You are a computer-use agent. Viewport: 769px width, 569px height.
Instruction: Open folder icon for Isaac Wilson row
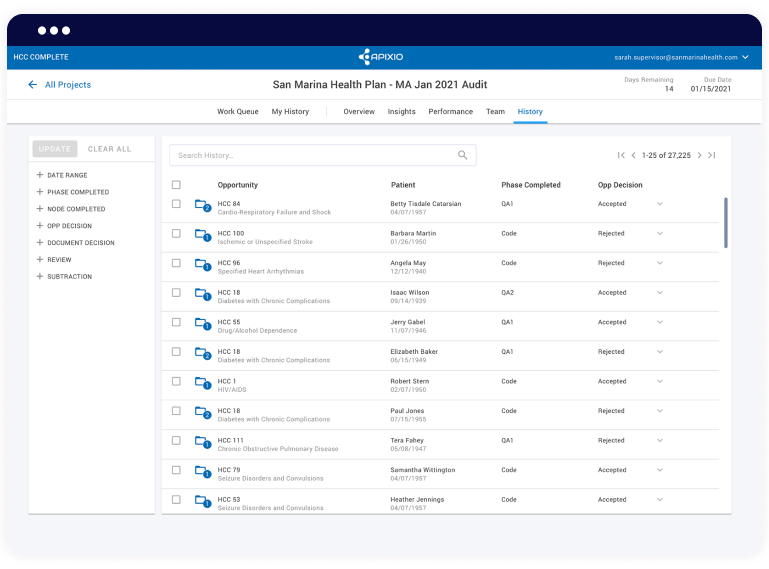tap(203, 294)
